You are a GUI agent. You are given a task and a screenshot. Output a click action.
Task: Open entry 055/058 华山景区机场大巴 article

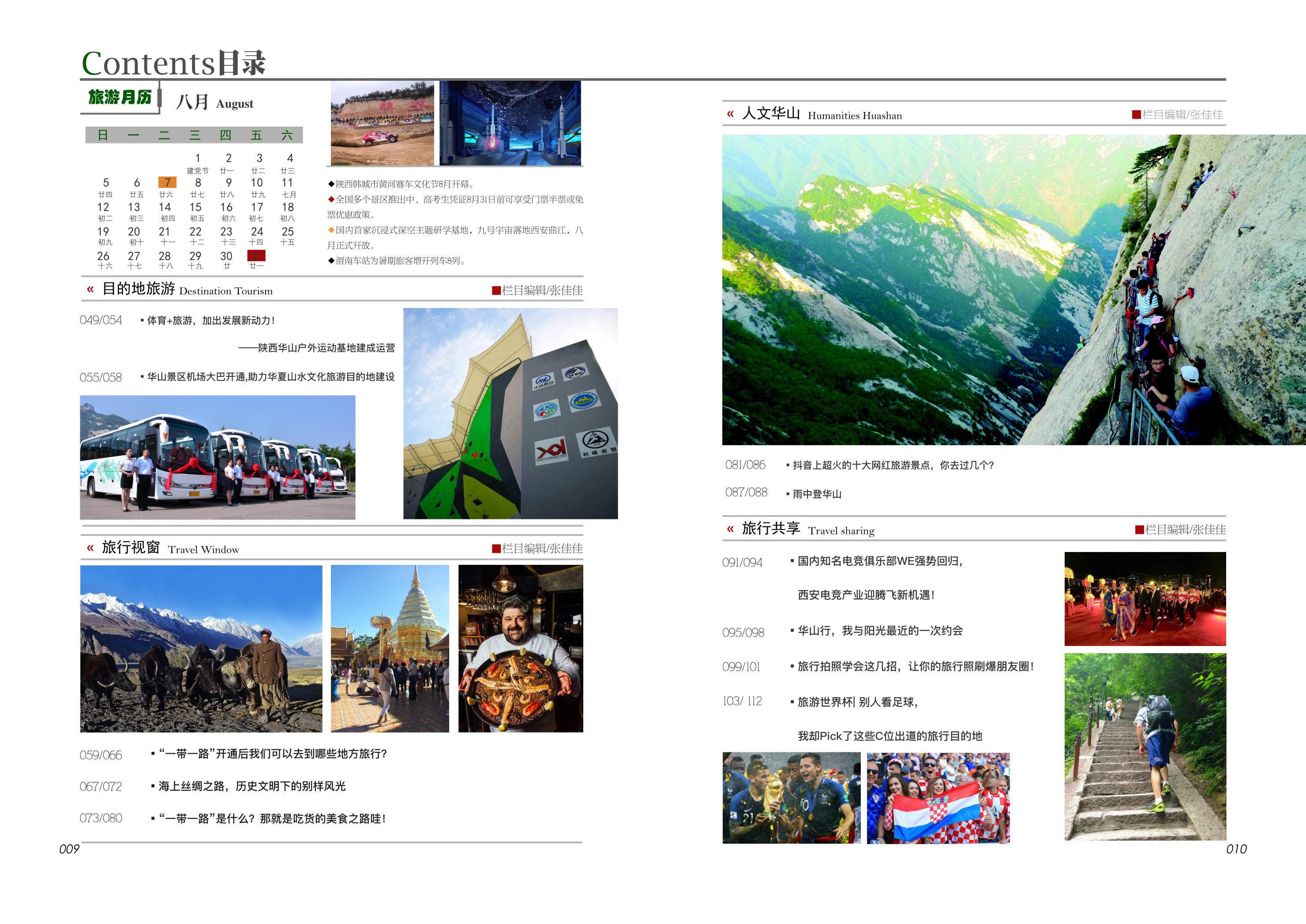(x=271, y=377)
